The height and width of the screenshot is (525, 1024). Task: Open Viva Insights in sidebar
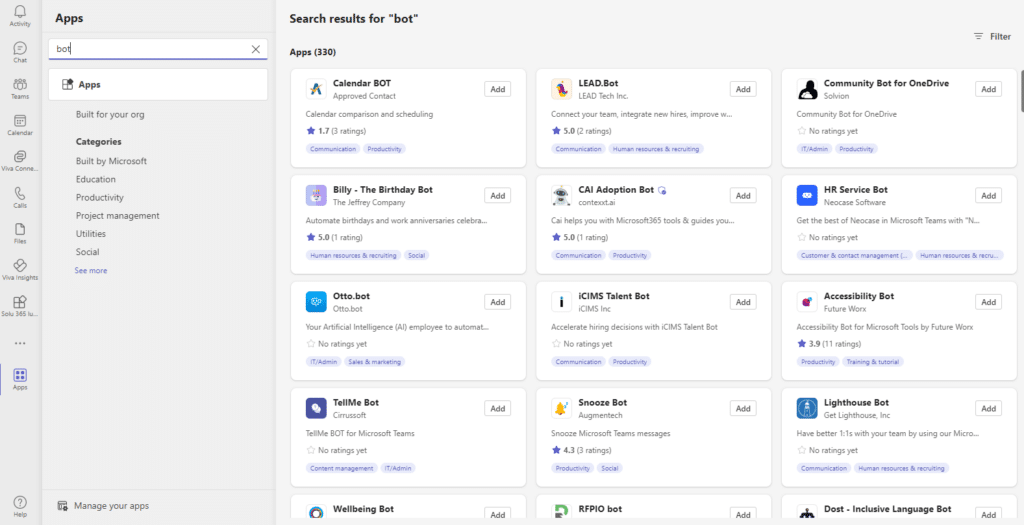(x=20, y=270)
